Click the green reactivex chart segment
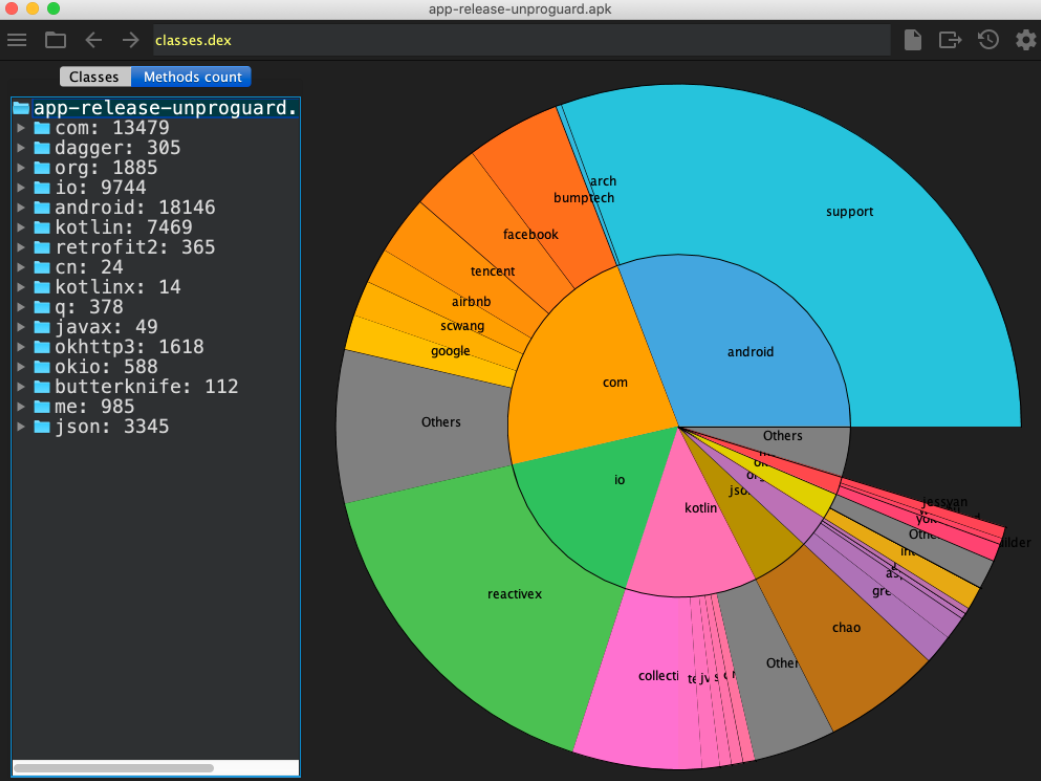Screen dimensions: 1041x781 pos(515,594)
